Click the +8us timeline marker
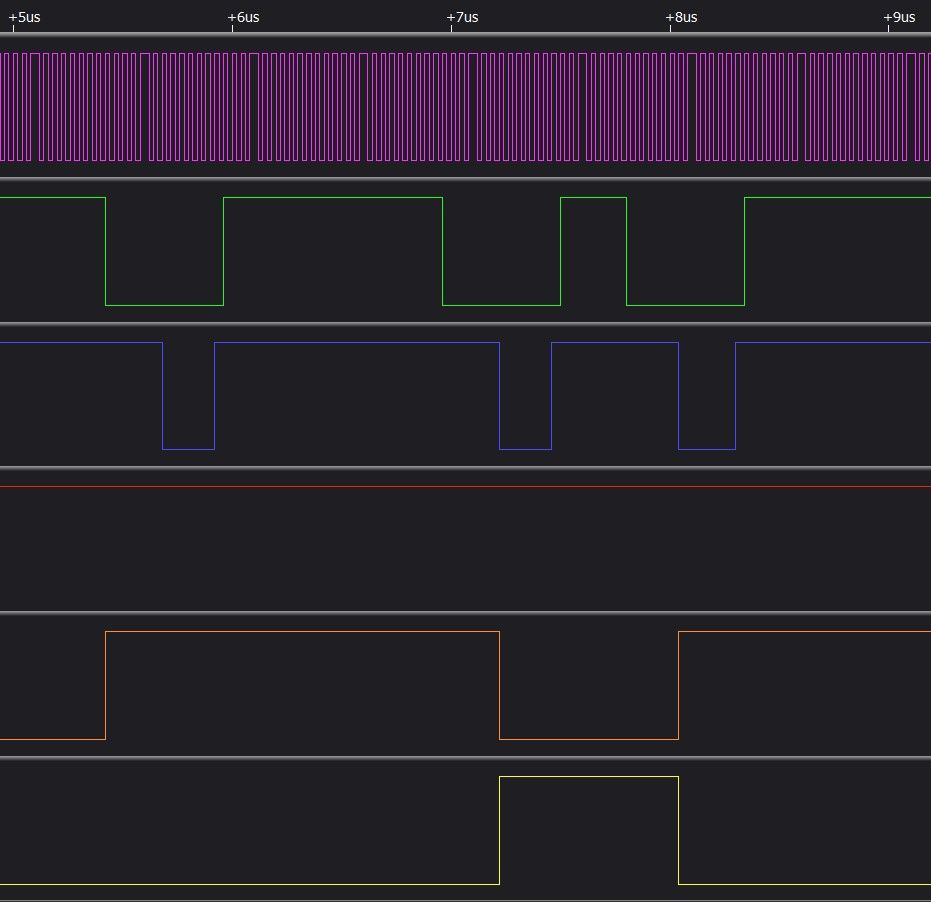Screen dimensions: 931x902 [x=681, y=17]
